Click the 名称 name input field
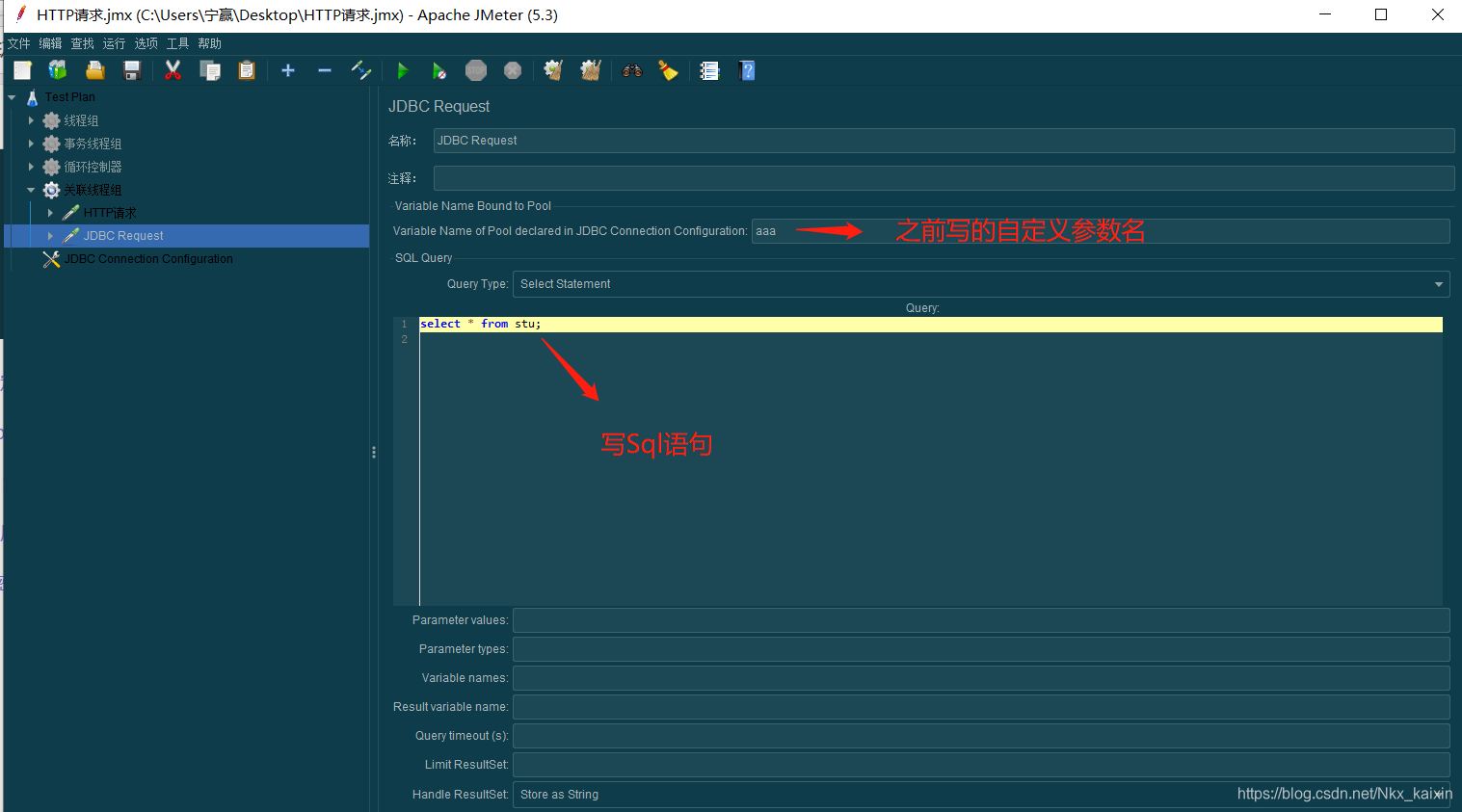This screenshot has width=1462, height=812. (944, 141)
